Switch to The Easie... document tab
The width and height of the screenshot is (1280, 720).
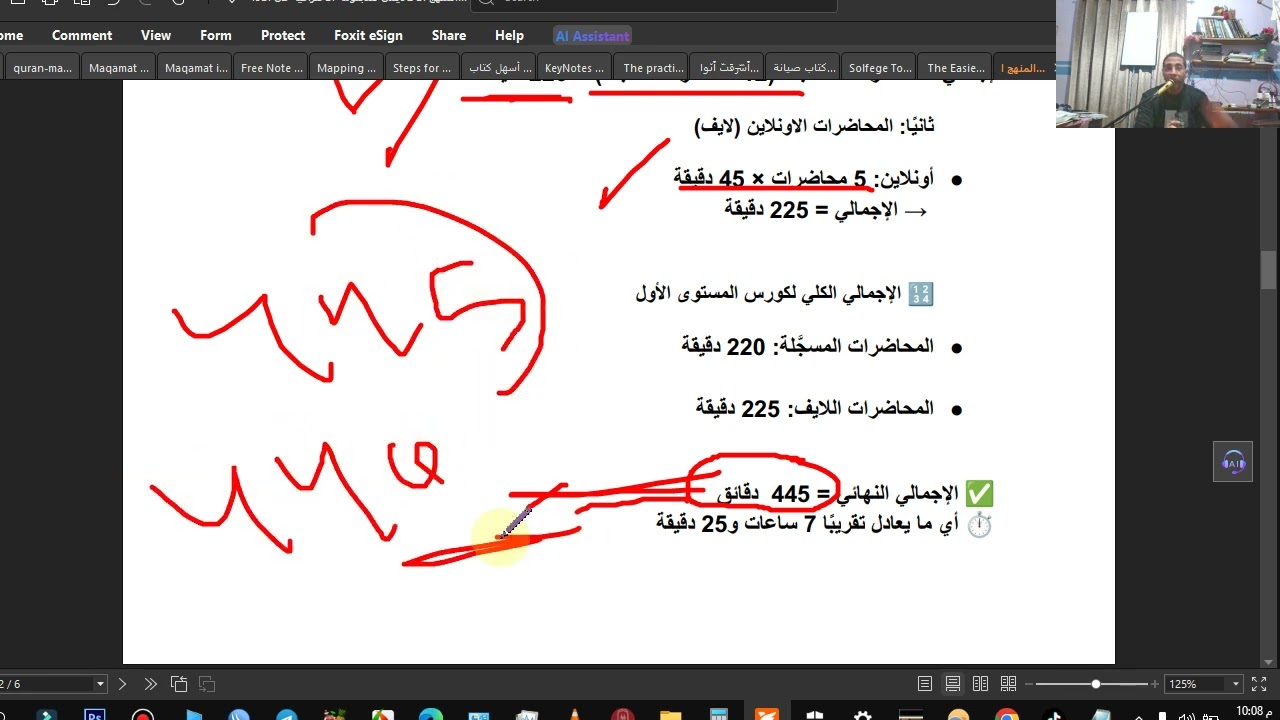(956, 68)
